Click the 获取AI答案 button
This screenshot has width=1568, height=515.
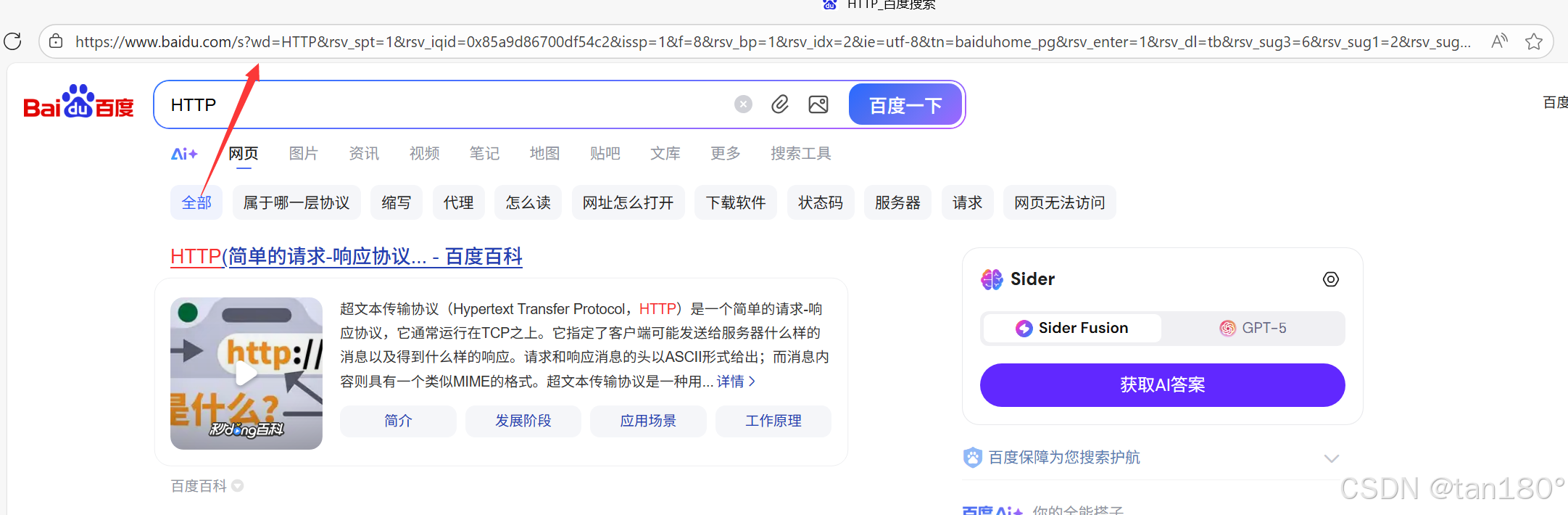point(1163,385)
